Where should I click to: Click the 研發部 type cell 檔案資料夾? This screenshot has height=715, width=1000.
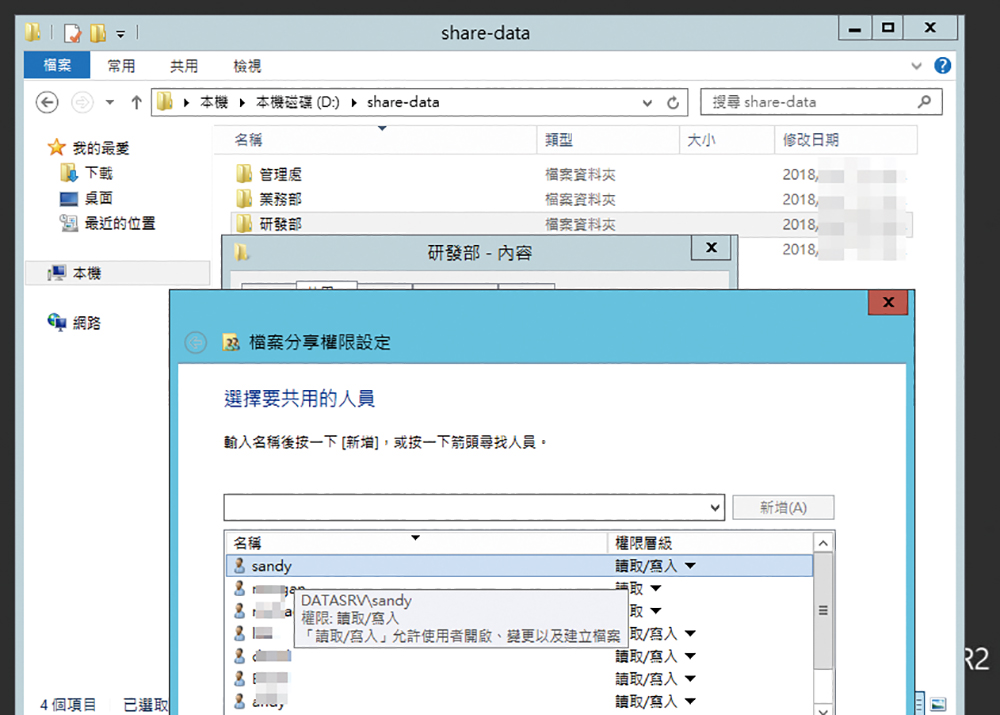(x=580, y=224)
